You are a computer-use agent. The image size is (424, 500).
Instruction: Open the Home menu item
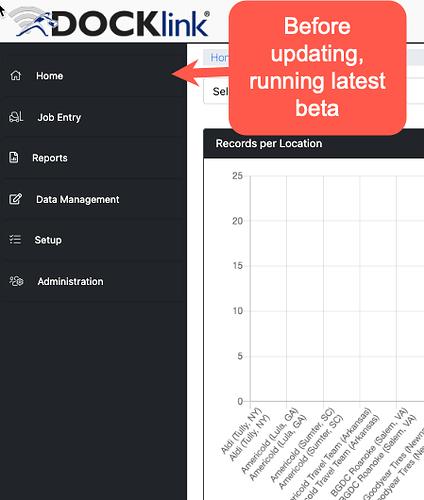pyautogui.click(x=93, y=76)
